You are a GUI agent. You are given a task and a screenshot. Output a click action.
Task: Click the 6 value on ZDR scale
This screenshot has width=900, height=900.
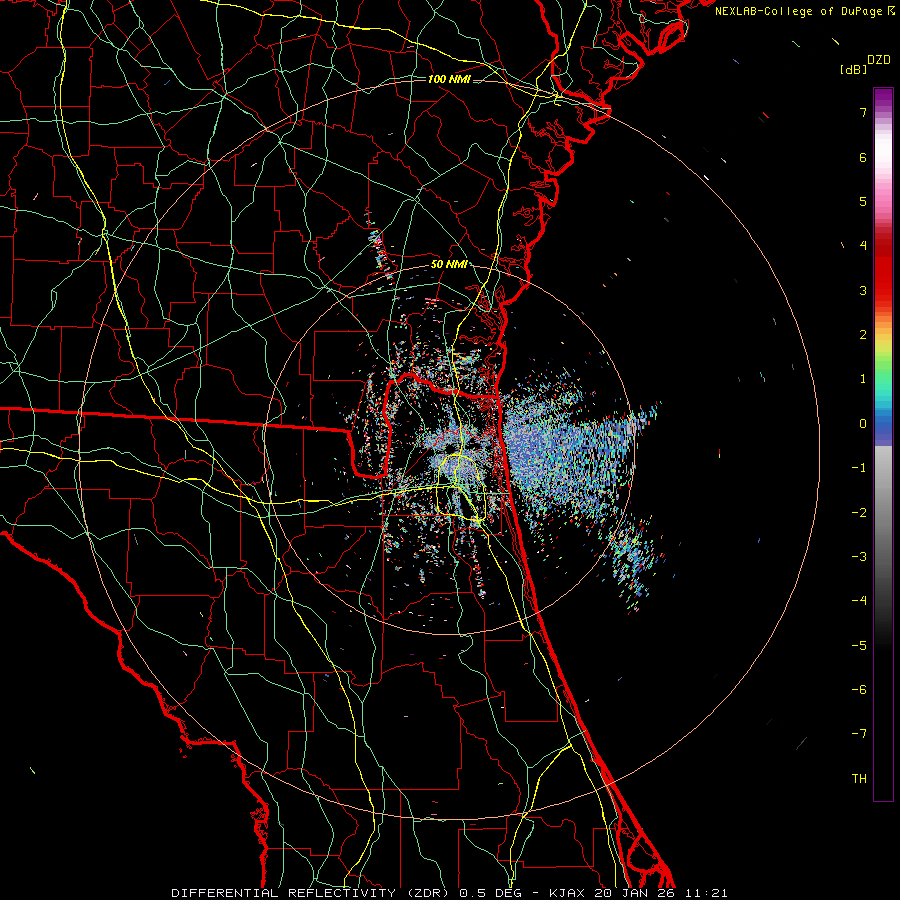pyautogui.click(x=863, y=157)
